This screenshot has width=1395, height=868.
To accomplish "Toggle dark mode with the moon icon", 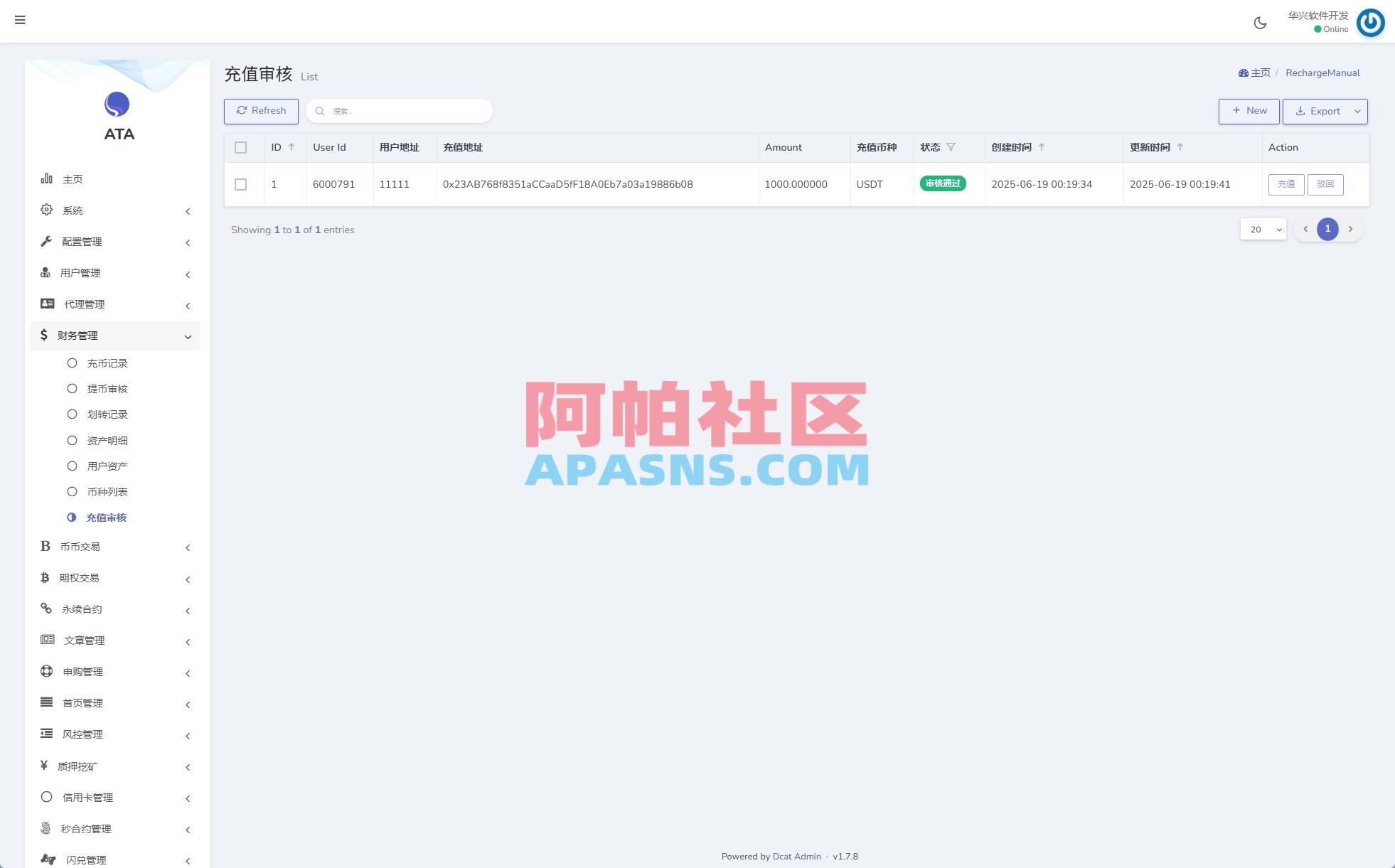I will coord(1260,22).
